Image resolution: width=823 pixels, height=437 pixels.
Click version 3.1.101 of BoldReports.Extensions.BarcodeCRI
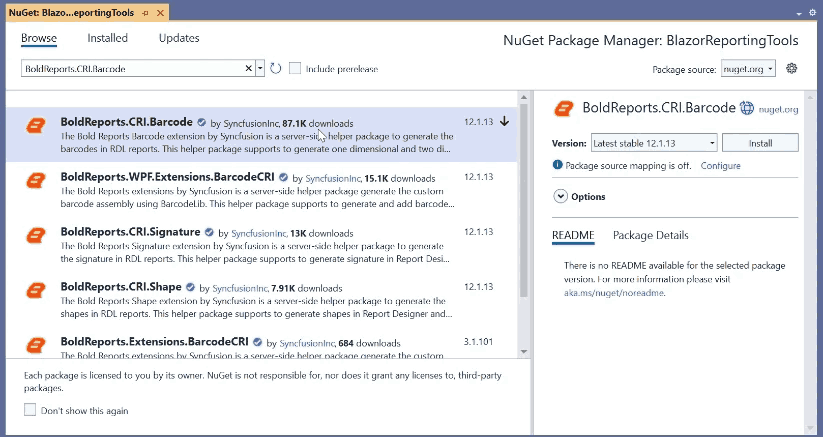point(478,342)
